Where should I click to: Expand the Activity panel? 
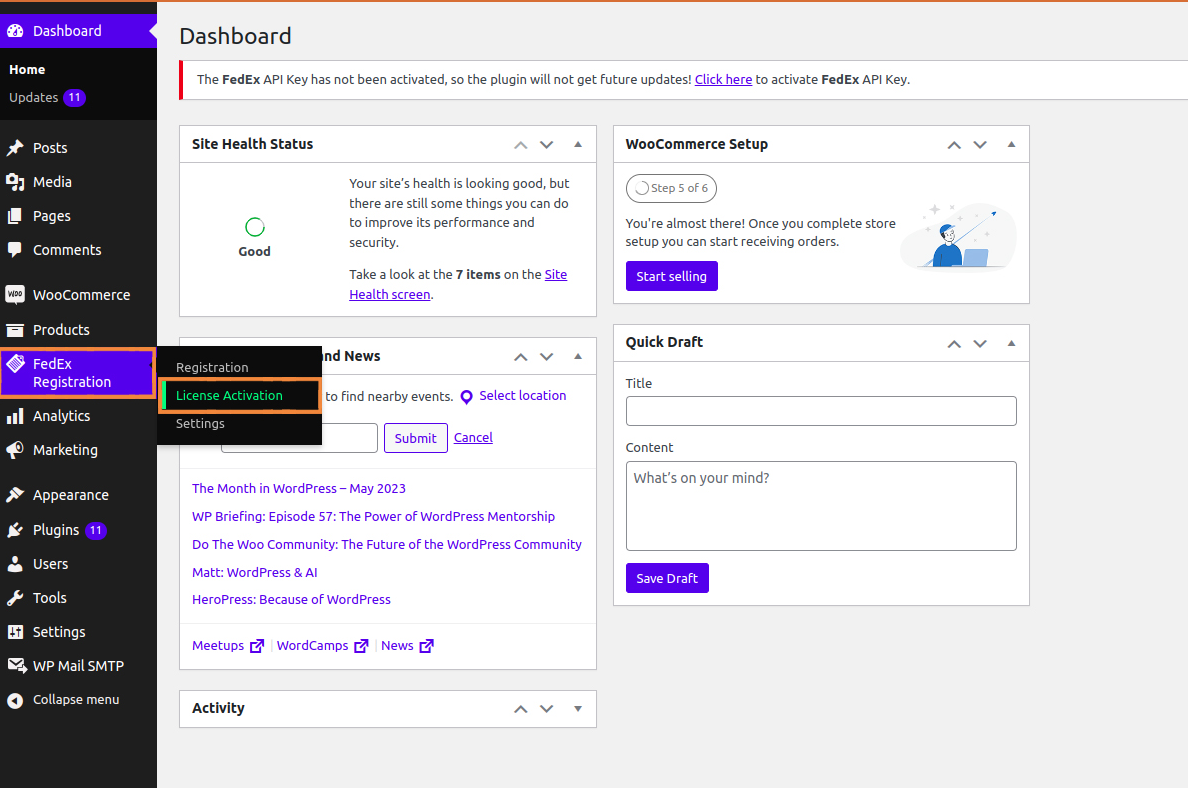[578, 709]
